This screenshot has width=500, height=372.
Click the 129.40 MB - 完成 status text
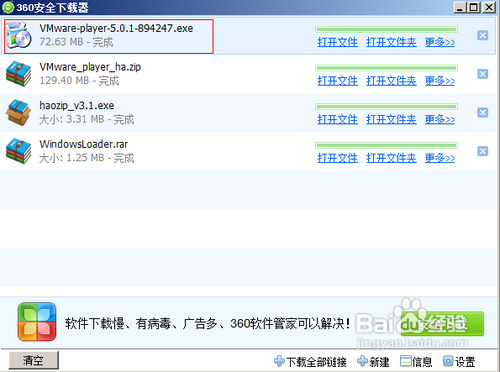pos(79,81)
